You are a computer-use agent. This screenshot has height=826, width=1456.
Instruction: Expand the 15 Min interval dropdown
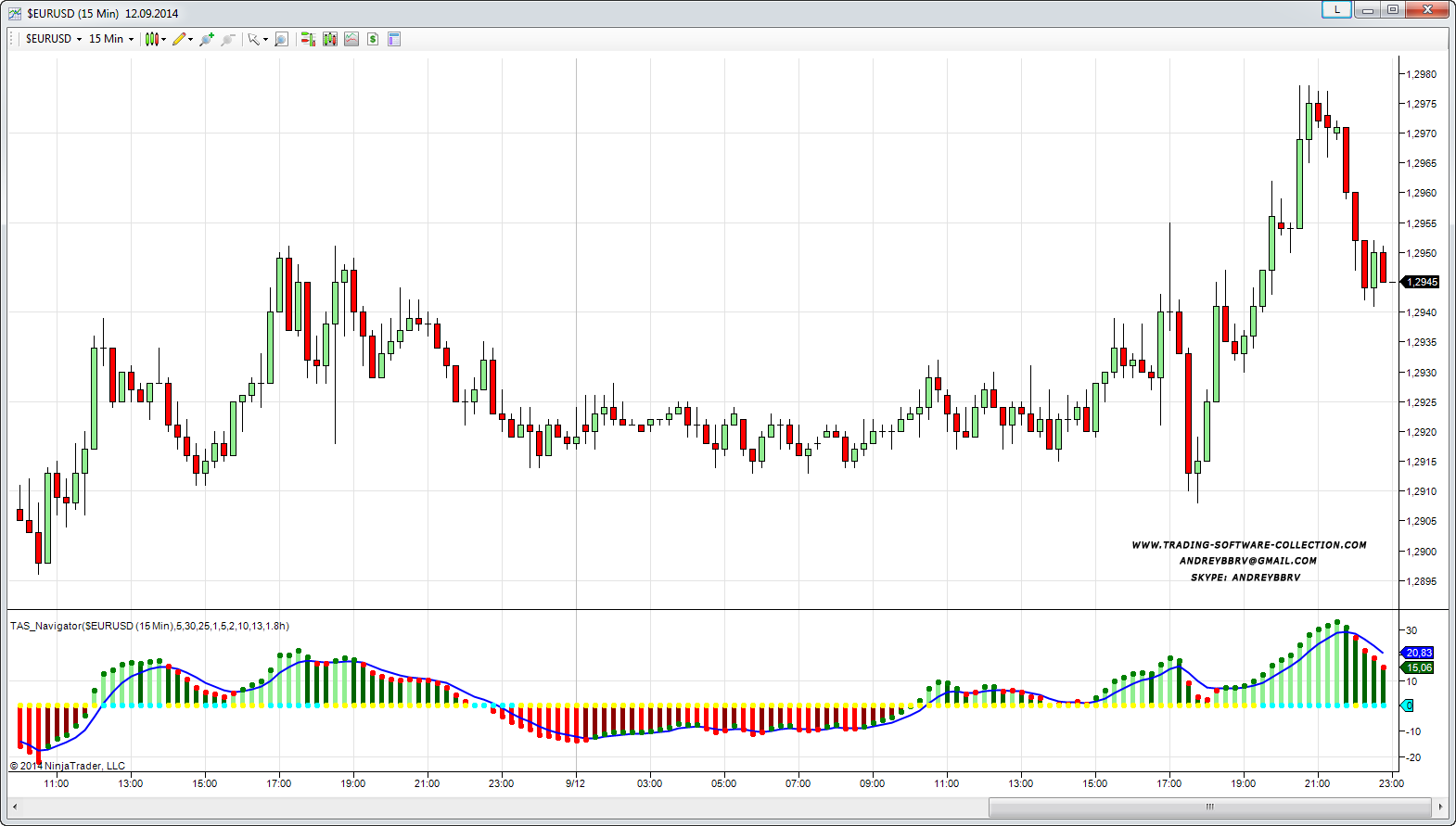coord(110,39)
